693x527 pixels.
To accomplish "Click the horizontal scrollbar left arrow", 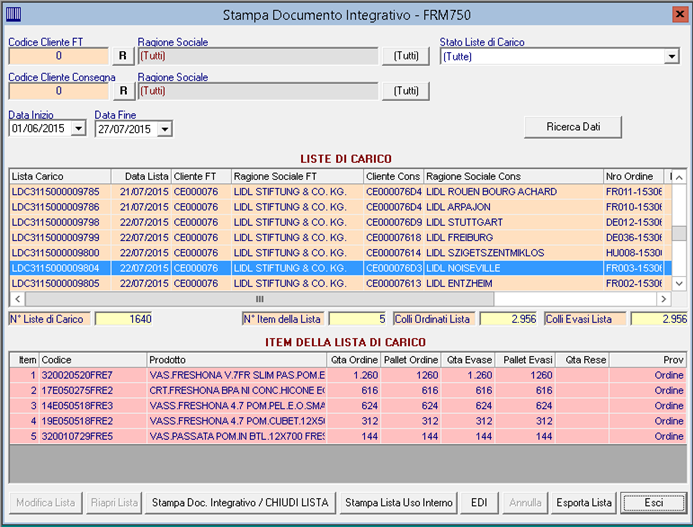I will (x=17, y=299).
